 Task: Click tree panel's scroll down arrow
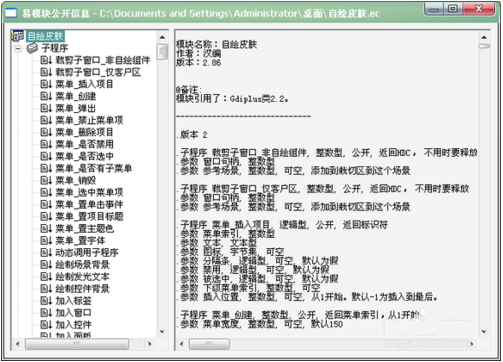pyautogui.click(x=162, y=332)
